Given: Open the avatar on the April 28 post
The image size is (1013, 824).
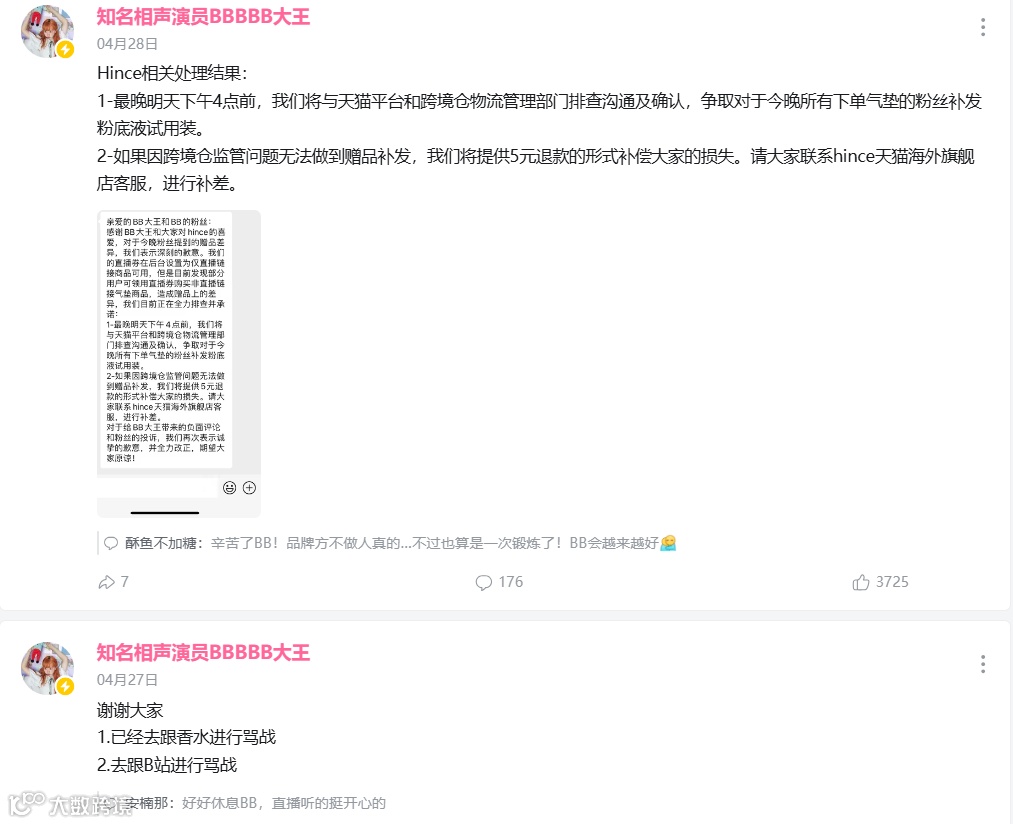Looking at the screenshot, I should coord(47,31).
